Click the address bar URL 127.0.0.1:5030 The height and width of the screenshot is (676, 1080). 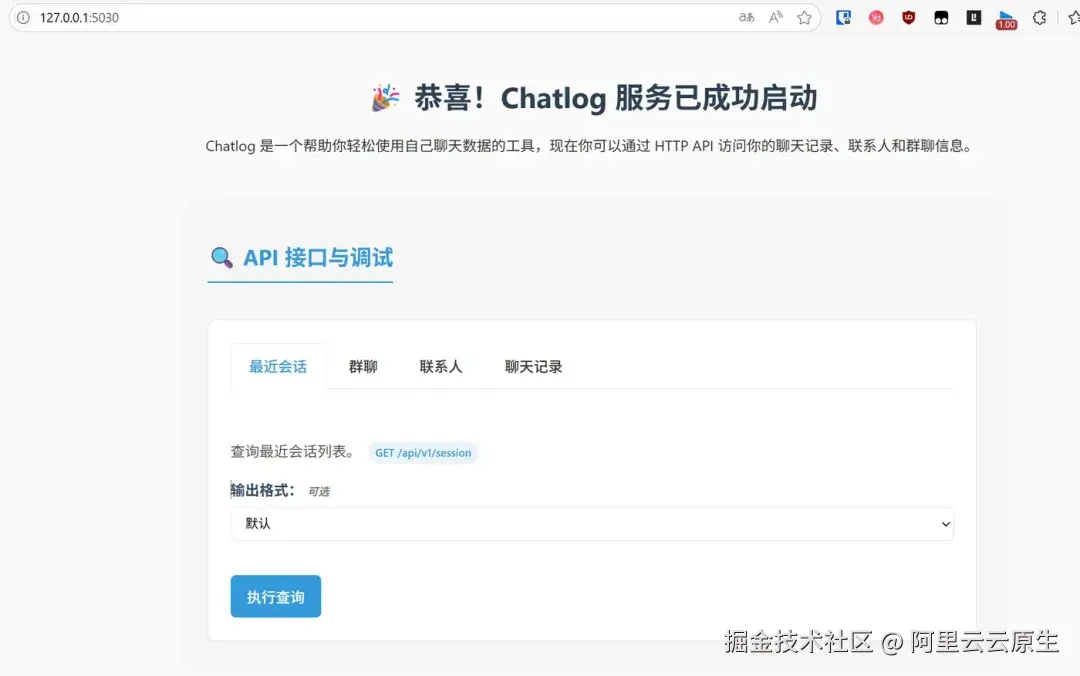coord(79,18)
